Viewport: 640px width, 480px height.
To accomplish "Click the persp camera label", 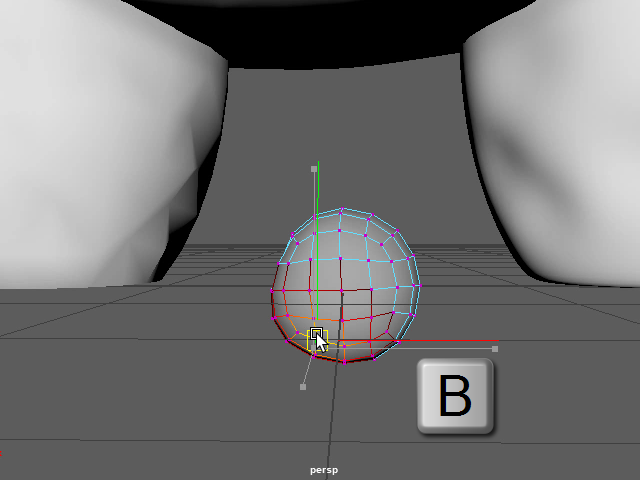I will tap(325, 469).
